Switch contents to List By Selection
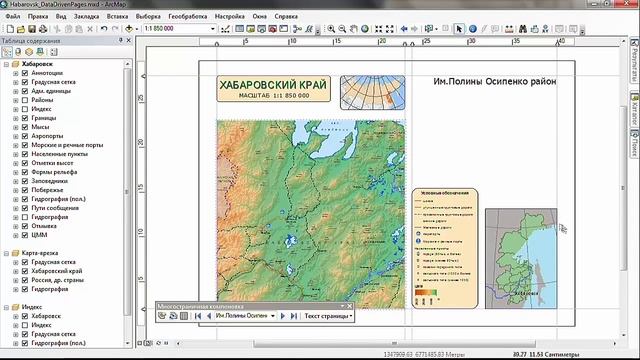Image resolution: width=640 pixels, height=360 pixels. pos(40,52)
